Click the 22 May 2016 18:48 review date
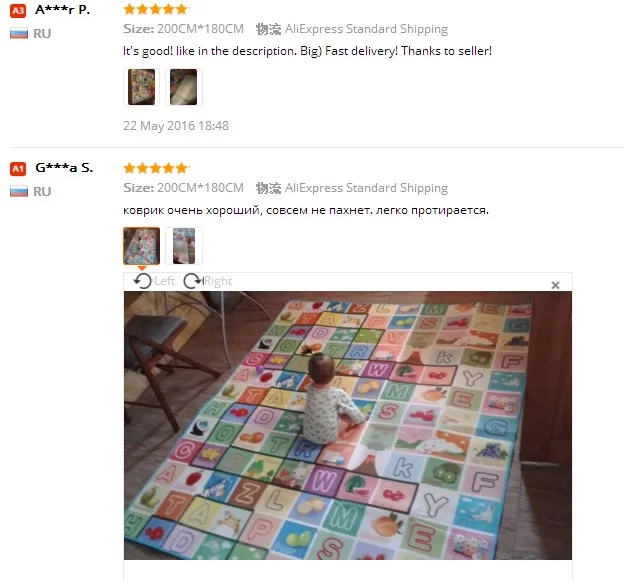 tap(176, 126)
